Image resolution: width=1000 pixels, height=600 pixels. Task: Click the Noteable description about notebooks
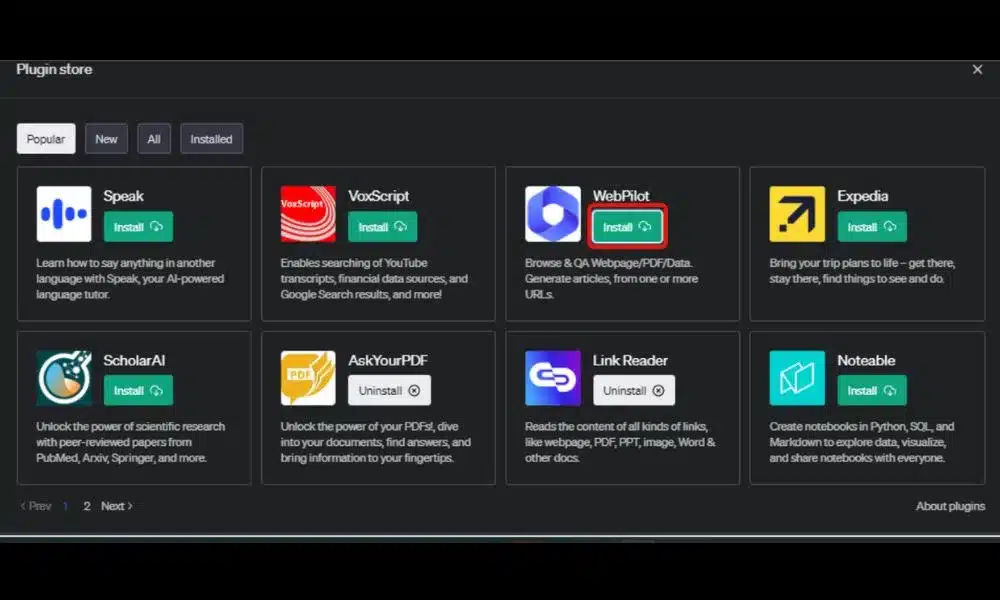tap(862, 442)
